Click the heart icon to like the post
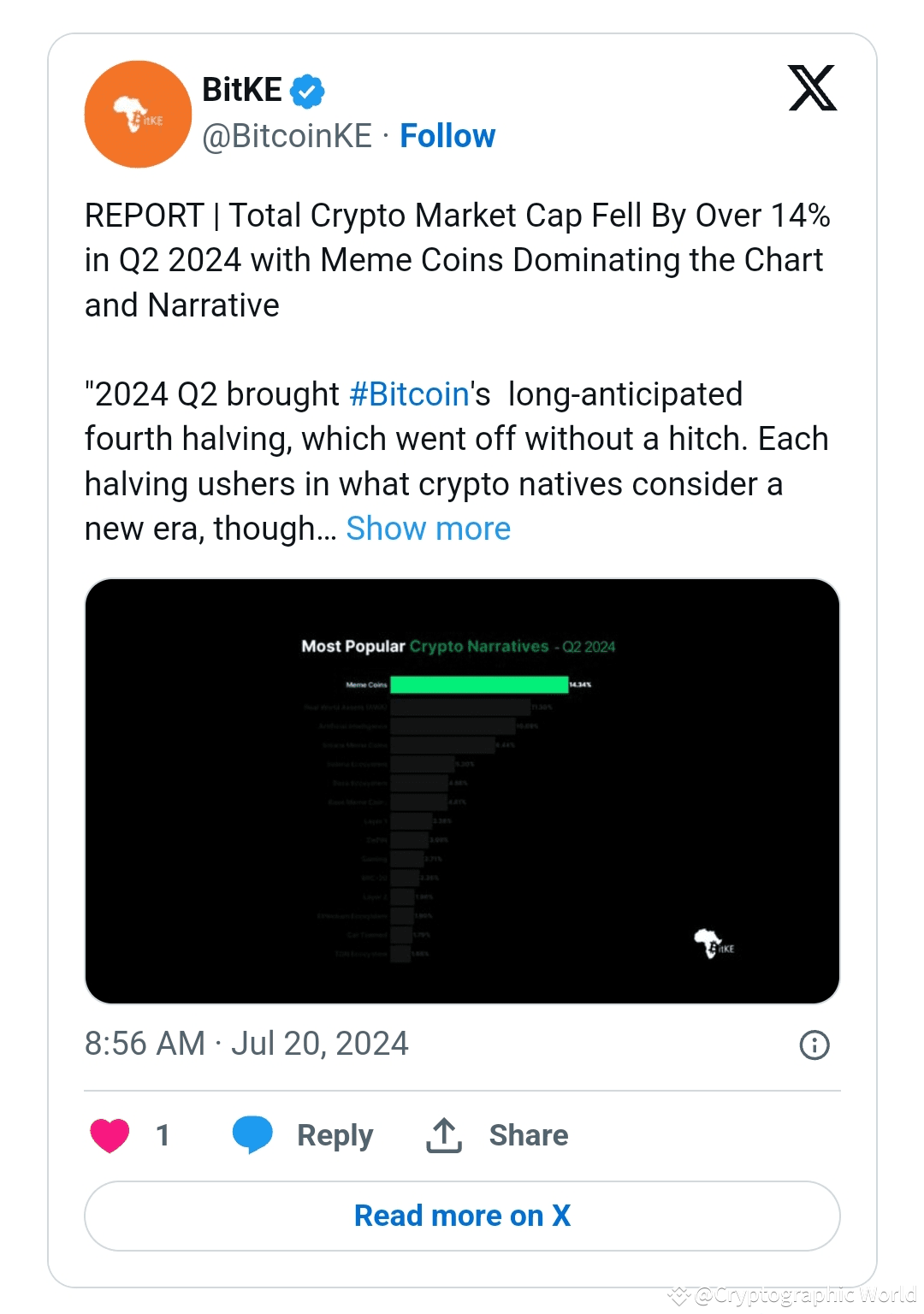The width and height of the screenshot is (924, 1314). point(110,1134)
